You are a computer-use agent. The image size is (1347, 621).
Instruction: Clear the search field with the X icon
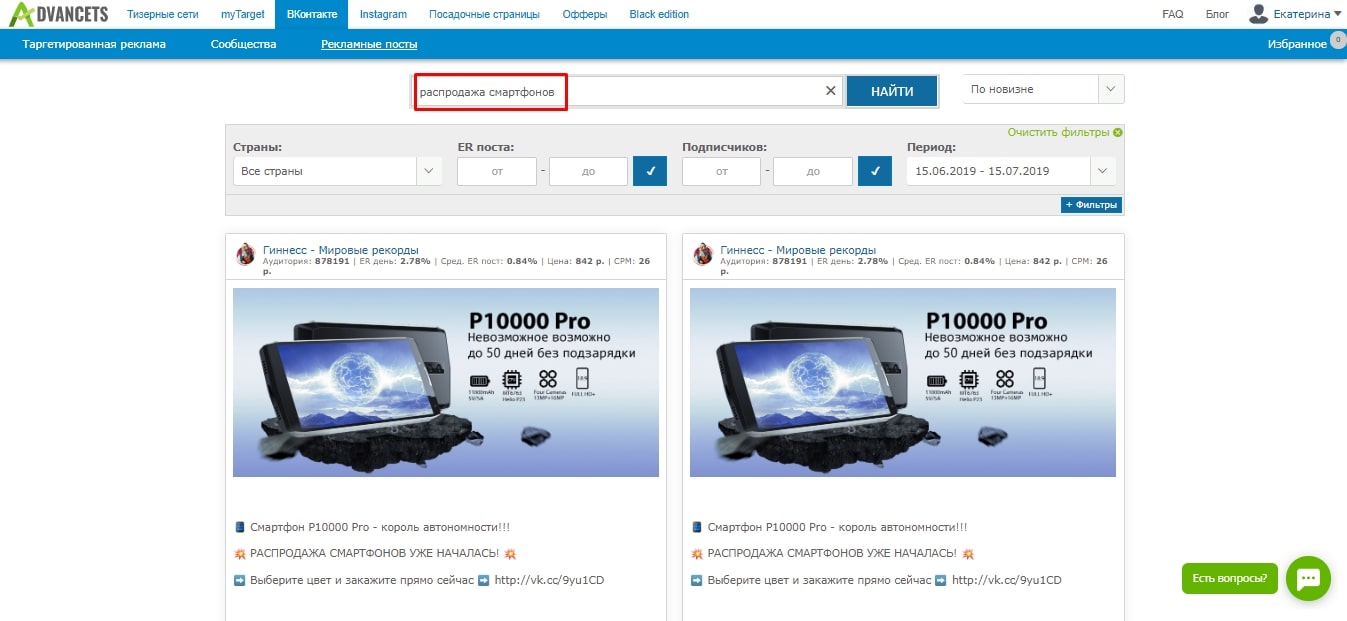[x=830, y=91]
